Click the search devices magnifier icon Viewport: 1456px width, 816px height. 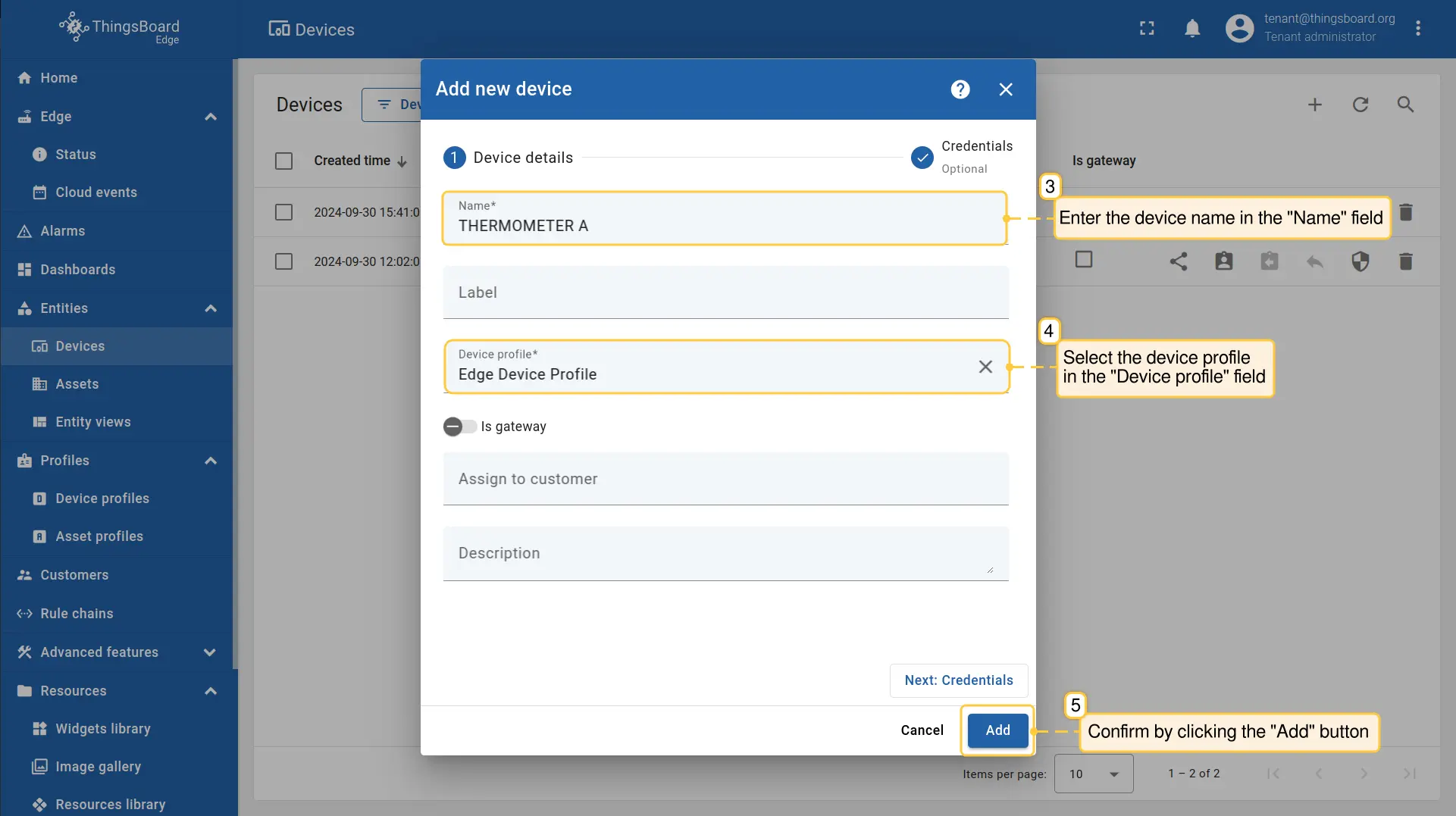pos(1405,105)
